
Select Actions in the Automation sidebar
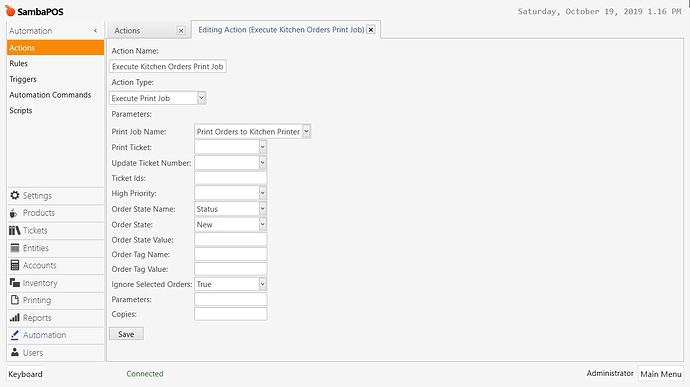55,48
